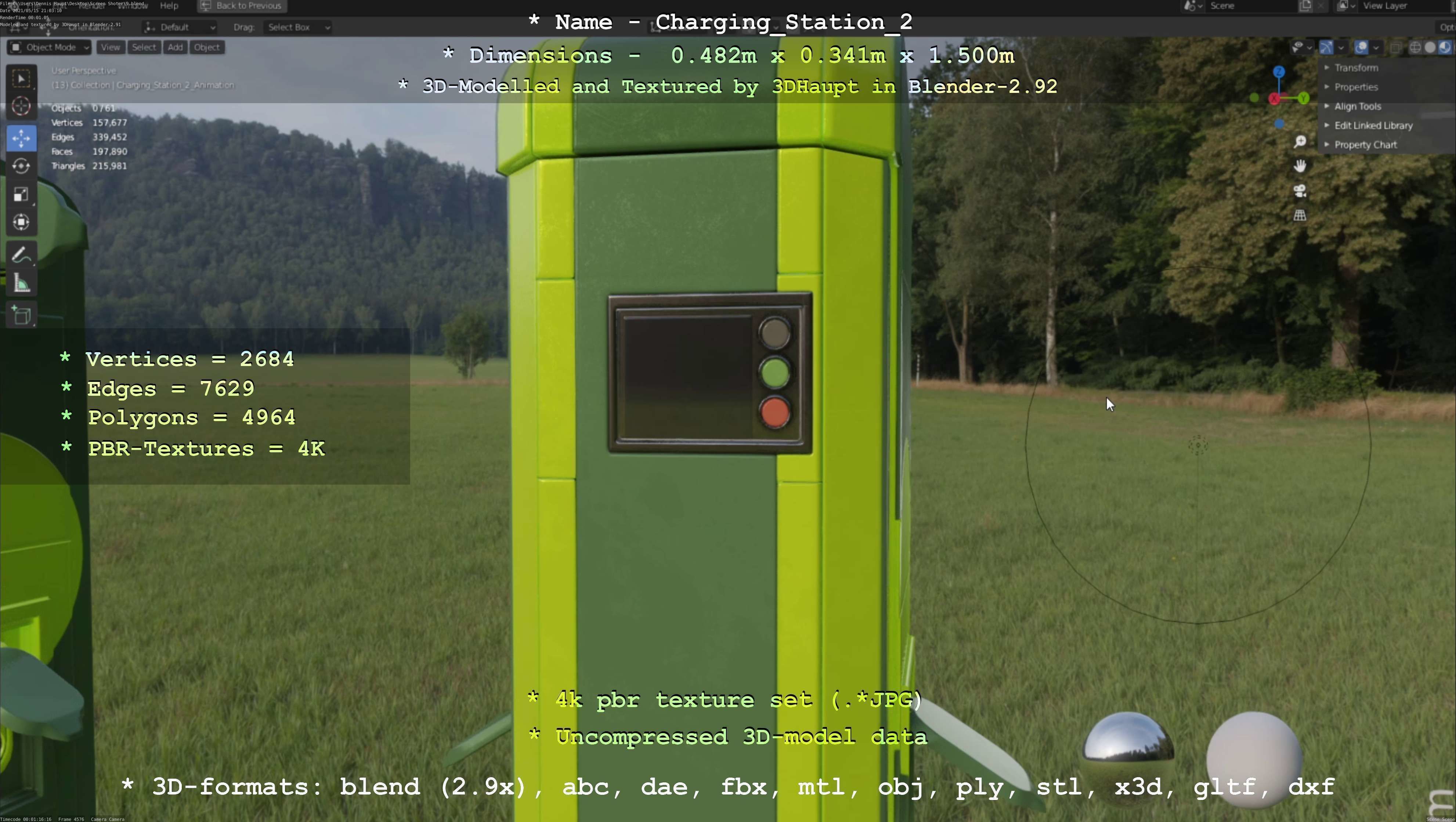The image size is (1456, 822).
Task: Choose the Move tool
Action: (21, 138)
